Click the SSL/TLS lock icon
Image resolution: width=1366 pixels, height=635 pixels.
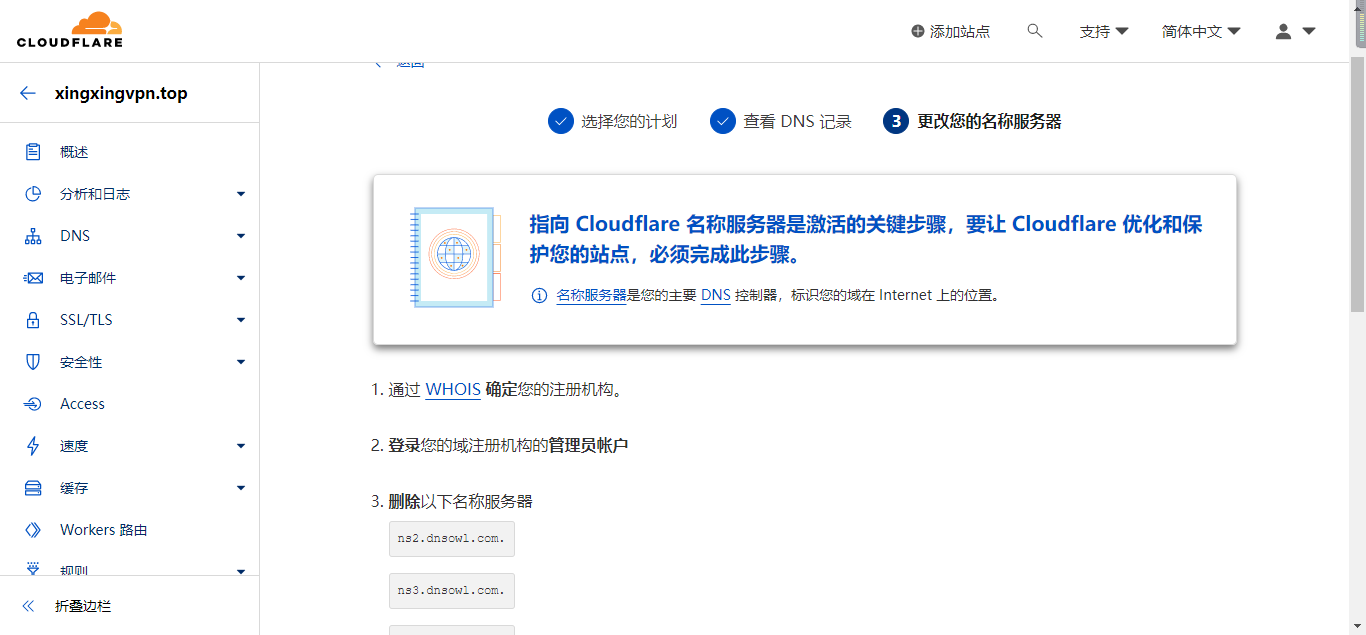(x=33, y=320)
